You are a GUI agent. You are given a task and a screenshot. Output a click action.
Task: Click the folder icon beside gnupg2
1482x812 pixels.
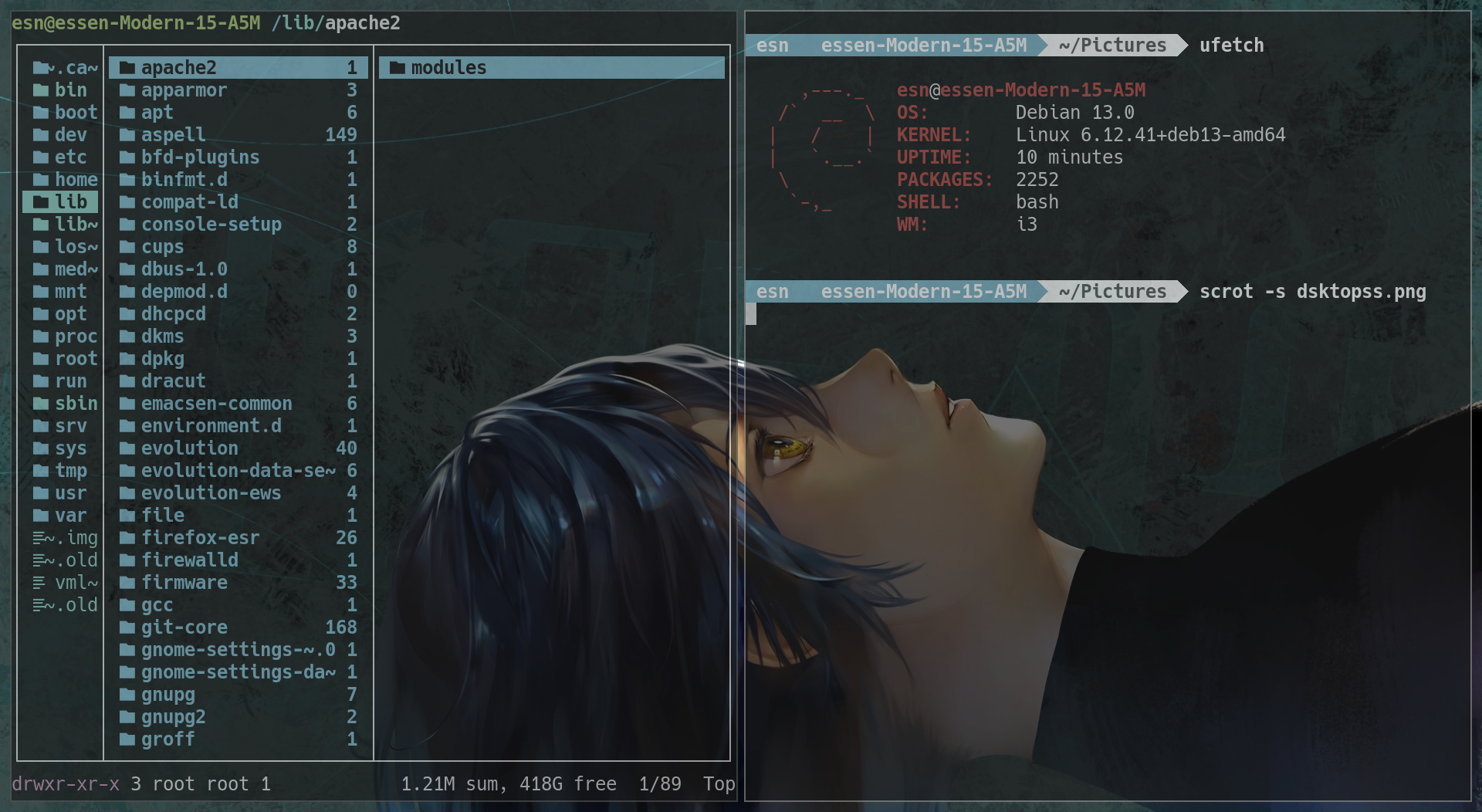click(127, 717)
